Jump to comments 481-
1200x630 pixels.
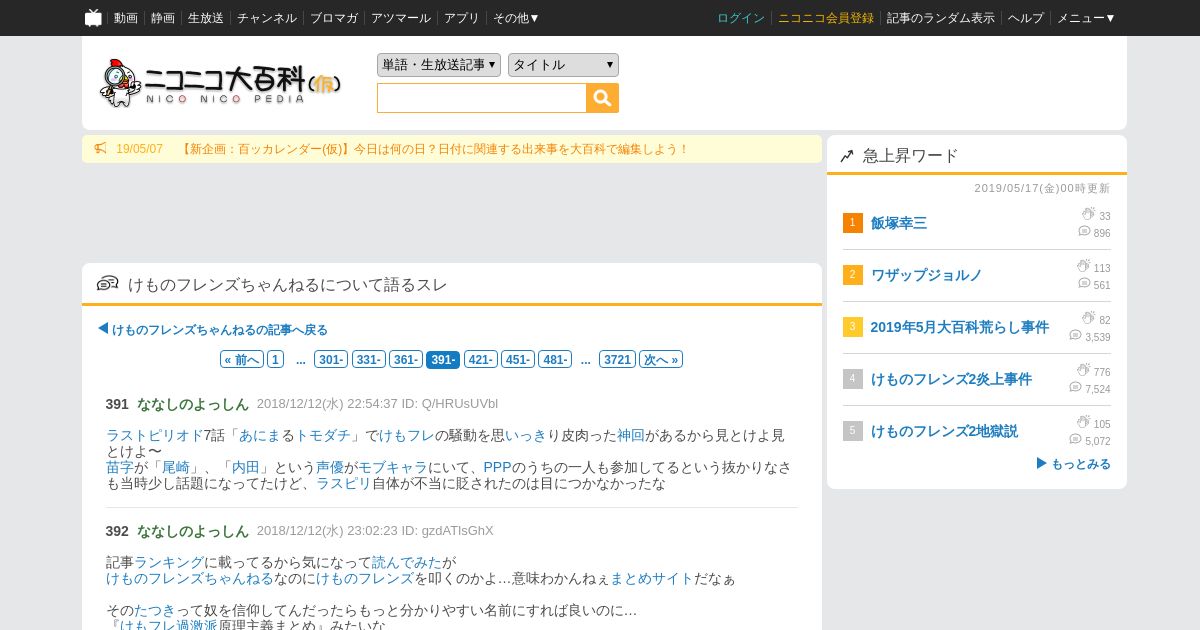pyautogui.click(x=555, y=359)
